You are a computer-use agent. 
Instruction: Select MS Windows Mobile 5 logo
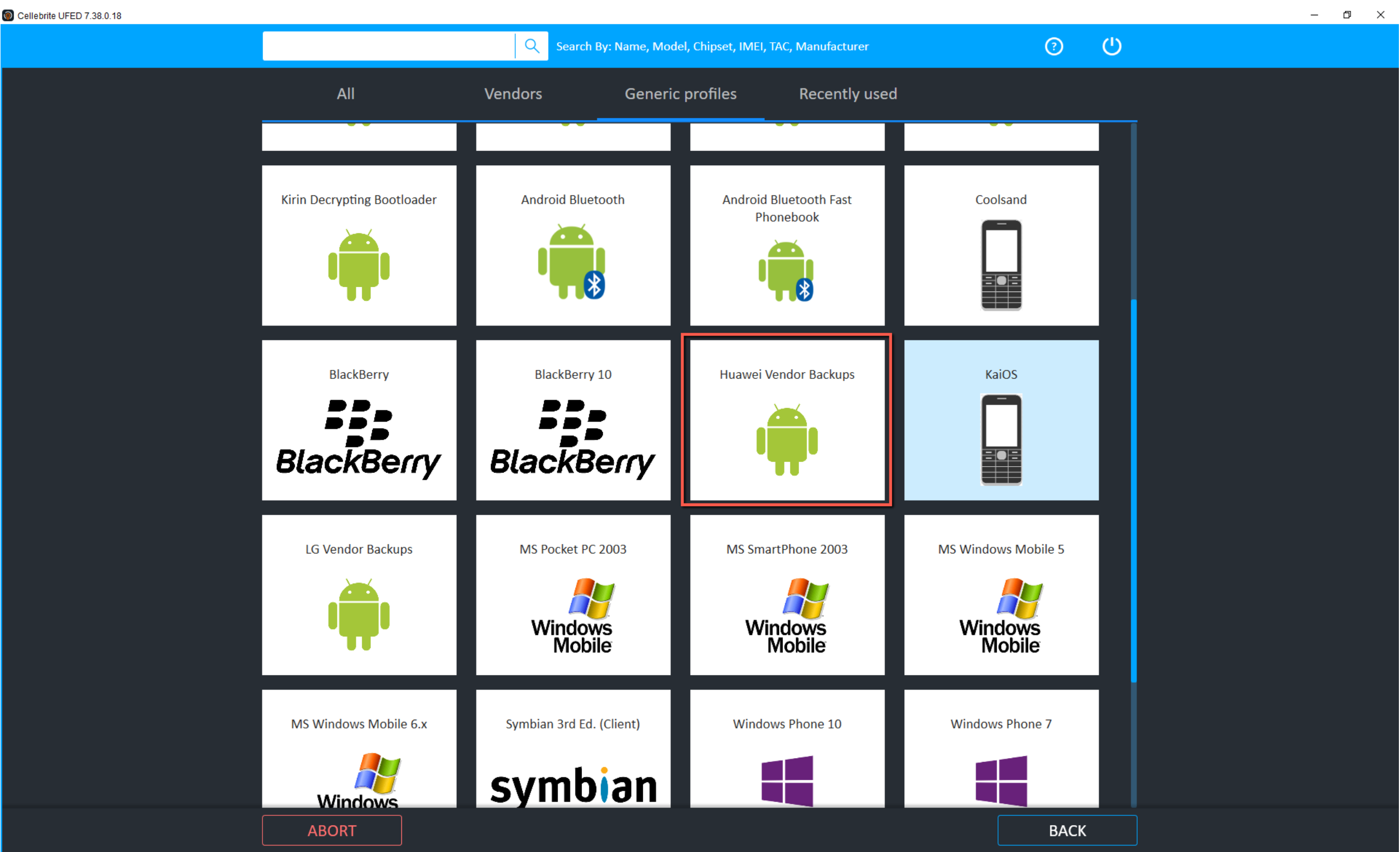coord(1001,616)
